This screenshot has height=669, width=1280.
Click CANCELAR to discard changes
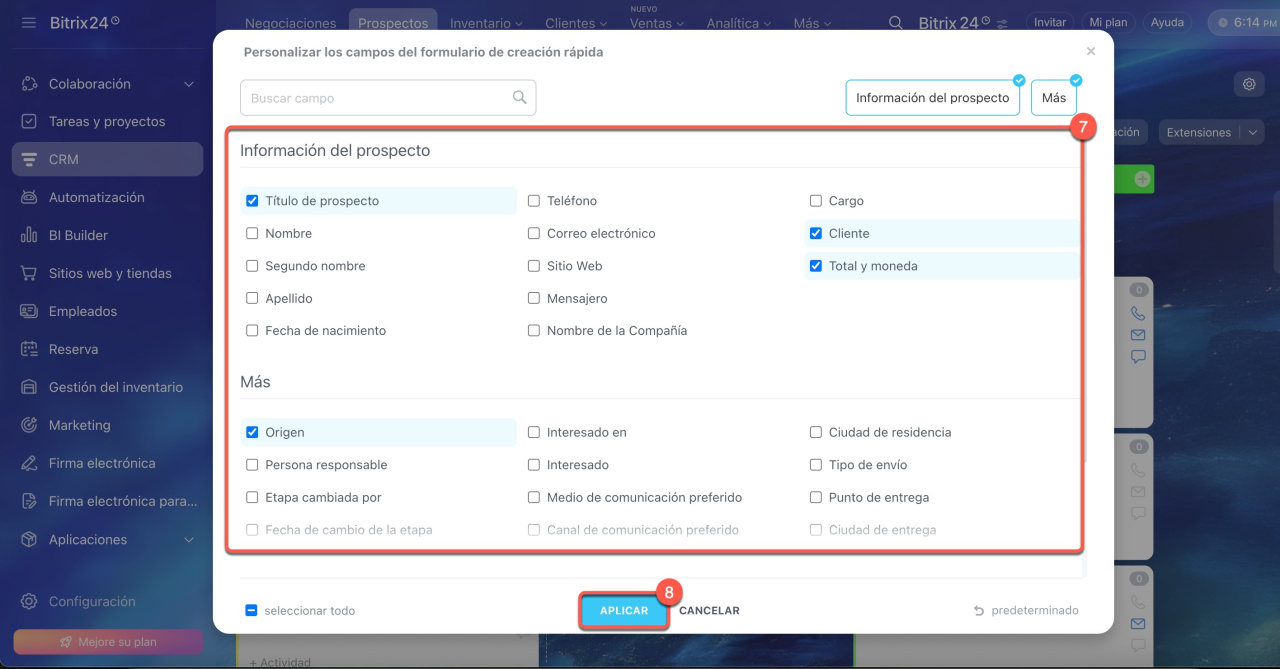pos(709,611)
